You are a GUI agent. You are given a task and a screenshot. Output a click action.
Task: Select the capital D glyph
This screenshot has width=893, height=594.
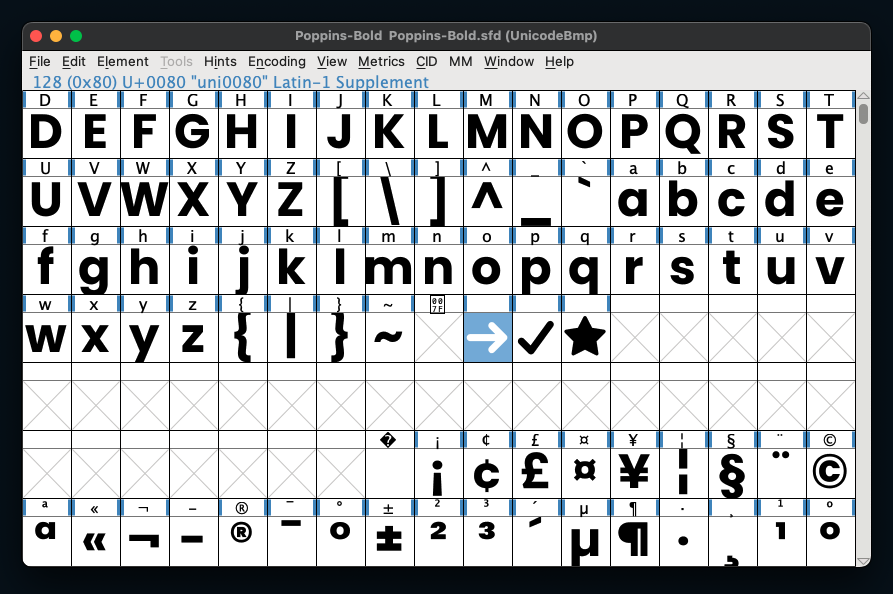pos(47,133)
